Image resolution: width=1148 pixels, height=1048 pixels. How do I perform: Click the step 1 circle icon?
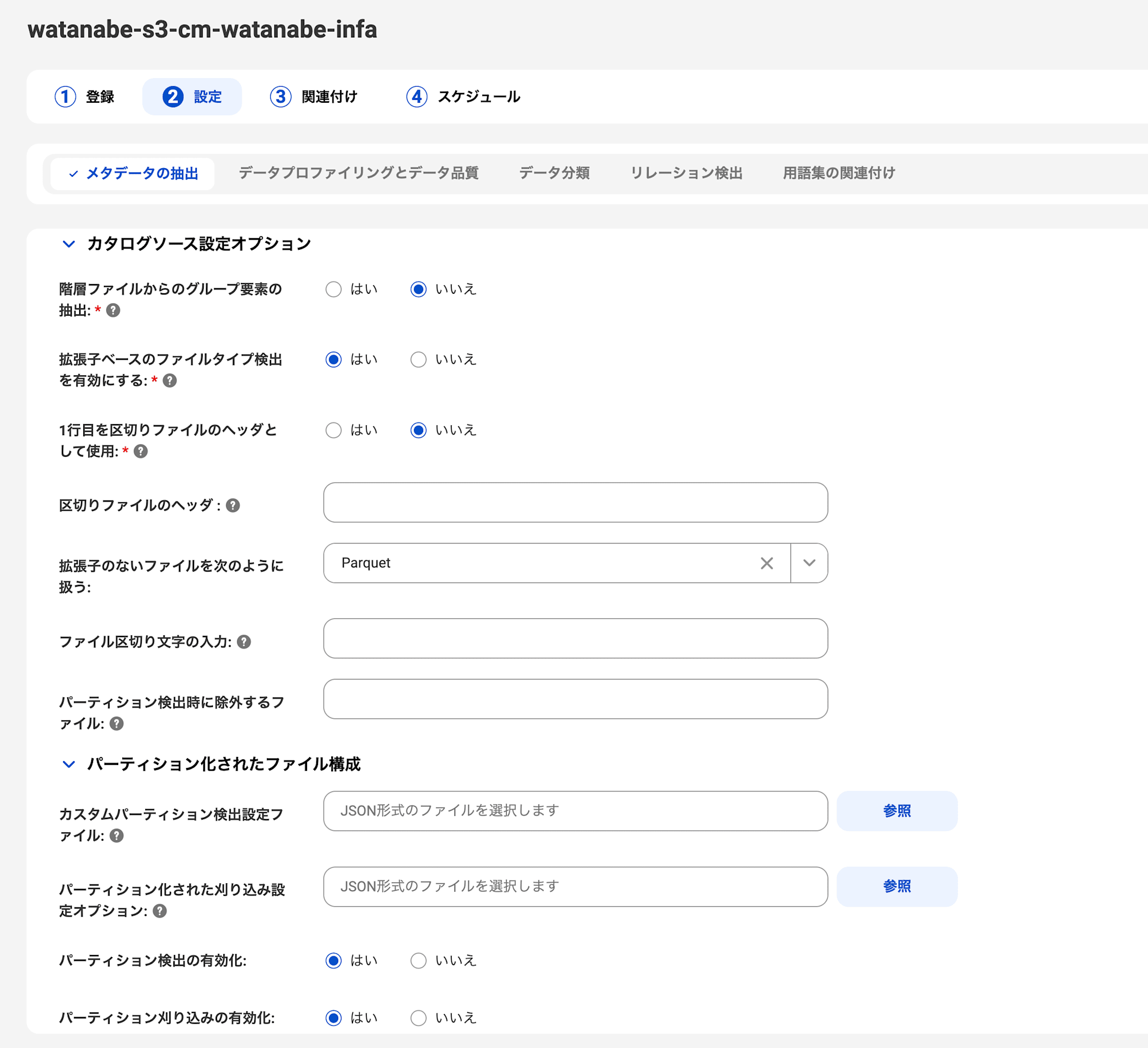(x=65, y=96)
